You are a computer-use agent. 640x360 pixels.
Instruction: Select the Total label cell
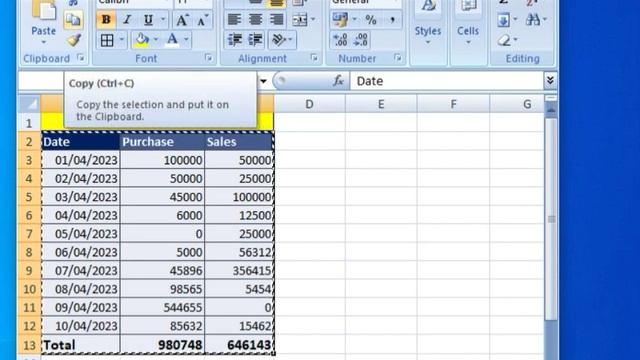81,345
